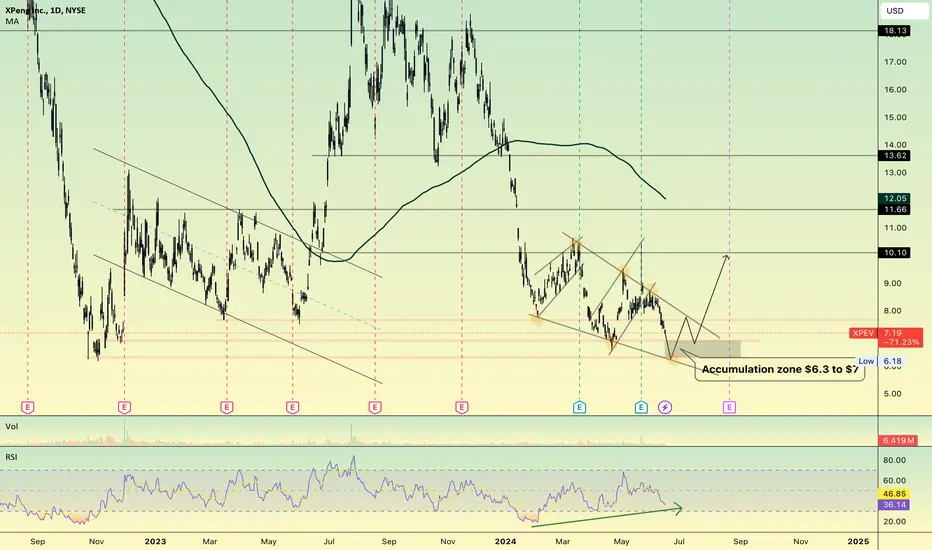Click the yellow 46.85 RSI value label
The height and width of the screenshot is (550, 932).
[x=894, y=494]
